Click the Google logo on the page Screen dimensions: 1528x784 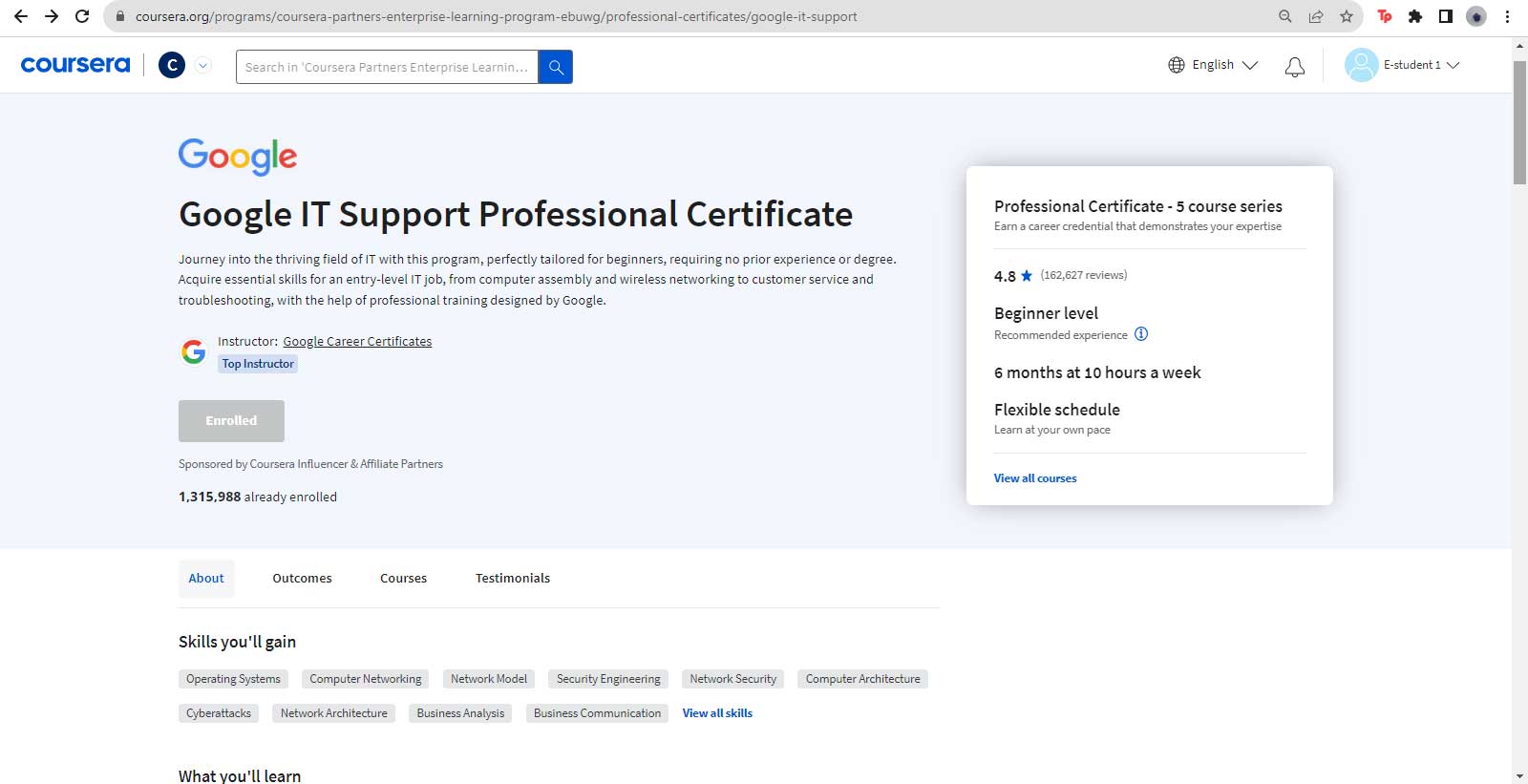coord(238,157)
